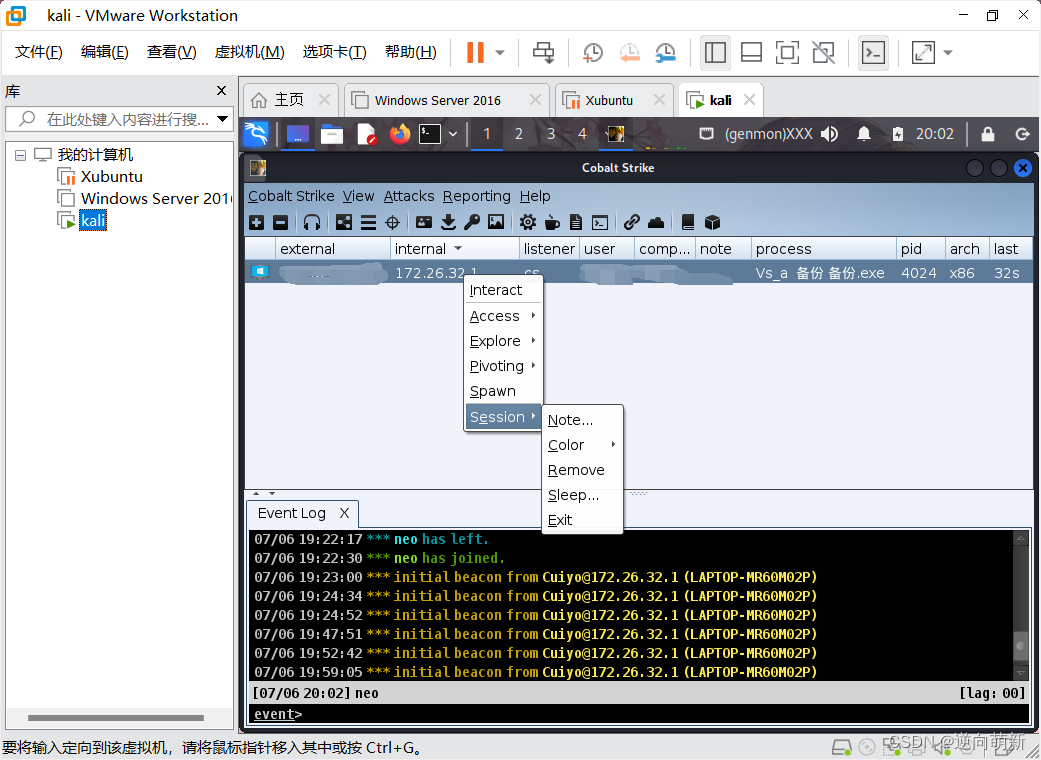The image size is (1041, 760).
Task: Click the Kali volume speaker icon
Action: [830, 134]
